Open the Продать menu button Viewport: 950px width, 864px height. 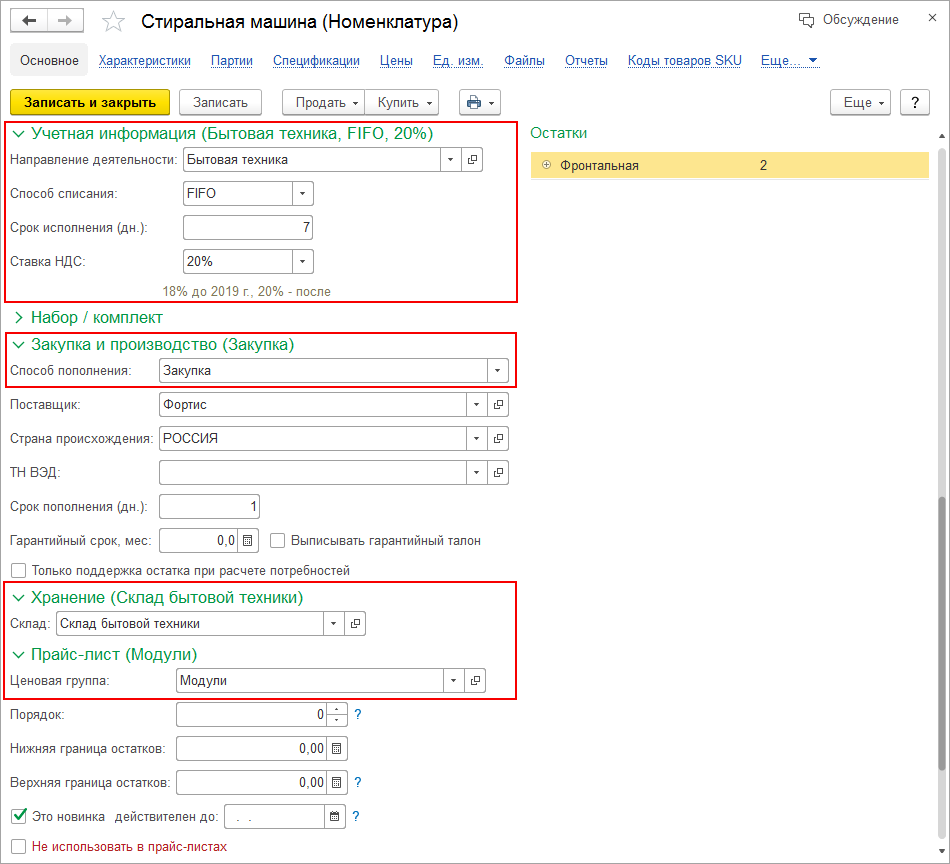coord(324,102)
